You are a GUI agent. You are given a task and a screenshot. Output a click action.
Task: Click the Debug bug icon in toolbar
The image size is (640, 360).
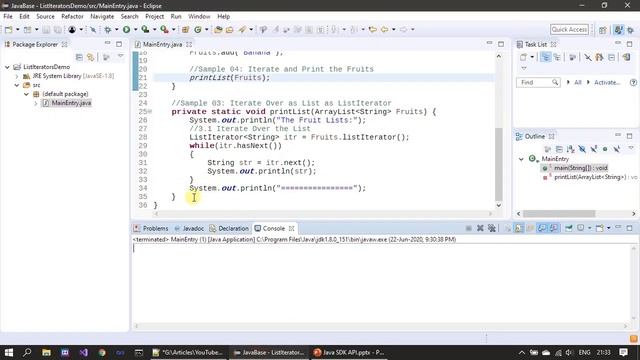point(108,29)
